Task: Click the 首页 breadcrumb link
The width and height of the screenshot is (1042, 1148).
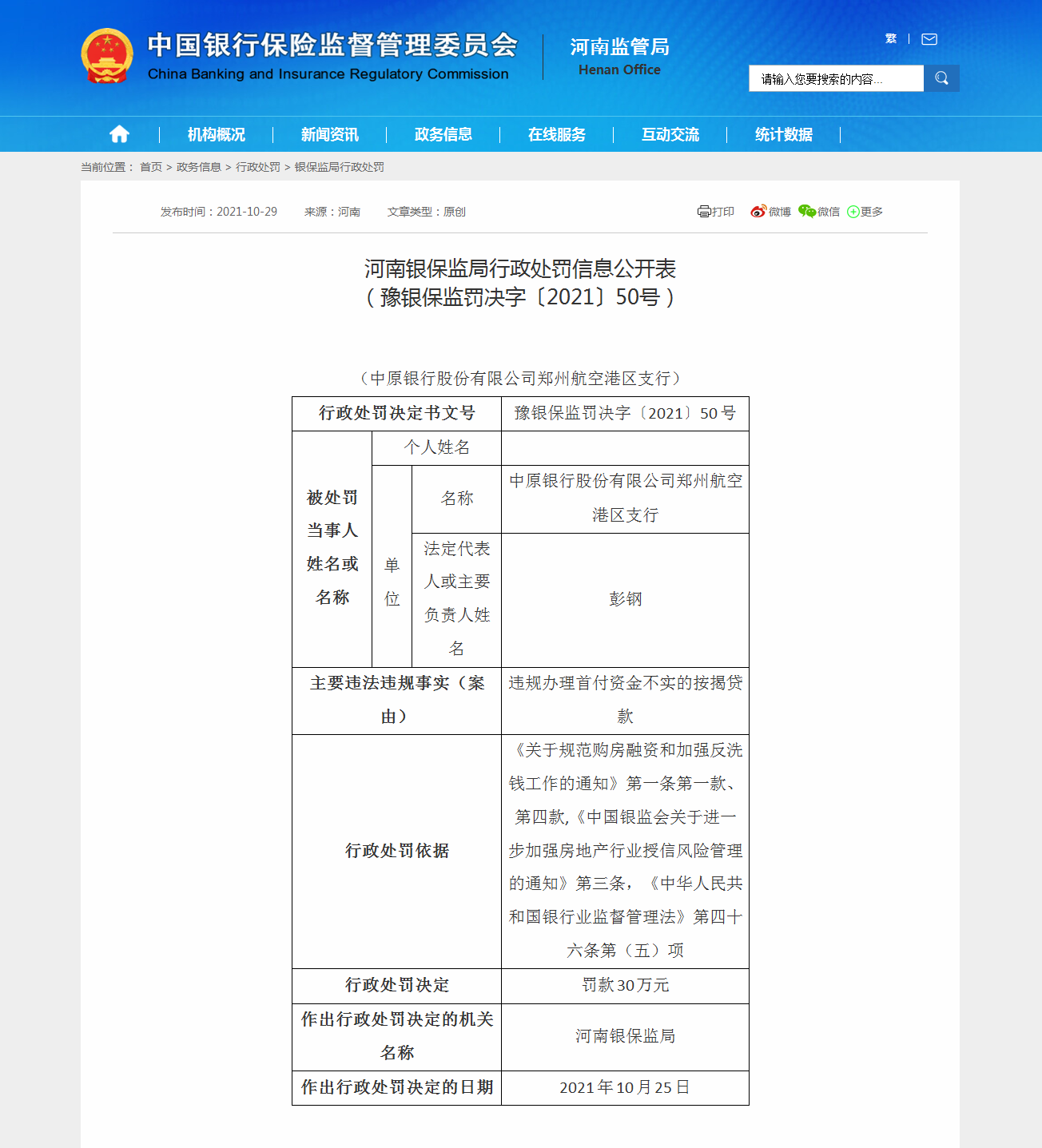Action: tap(151, 167)
